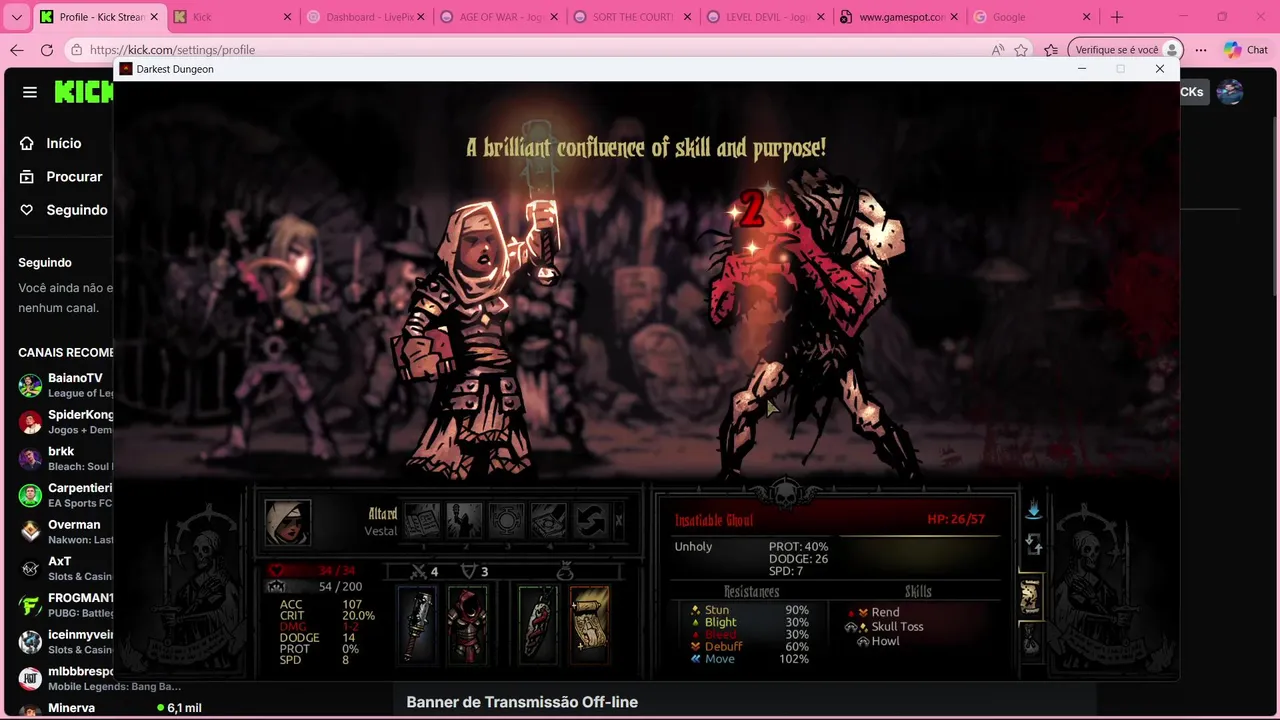
Task: Open Kick hamburger sidebar menu
Action: pyautogui.click(x=30, y=92)
